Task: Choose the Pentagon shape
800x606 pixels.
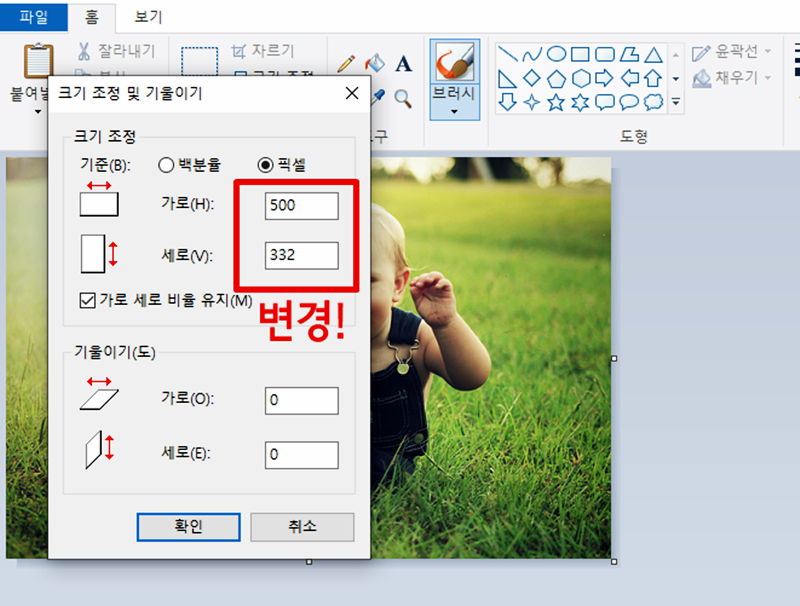Action: pyautogui.click(x=556, y=79)
